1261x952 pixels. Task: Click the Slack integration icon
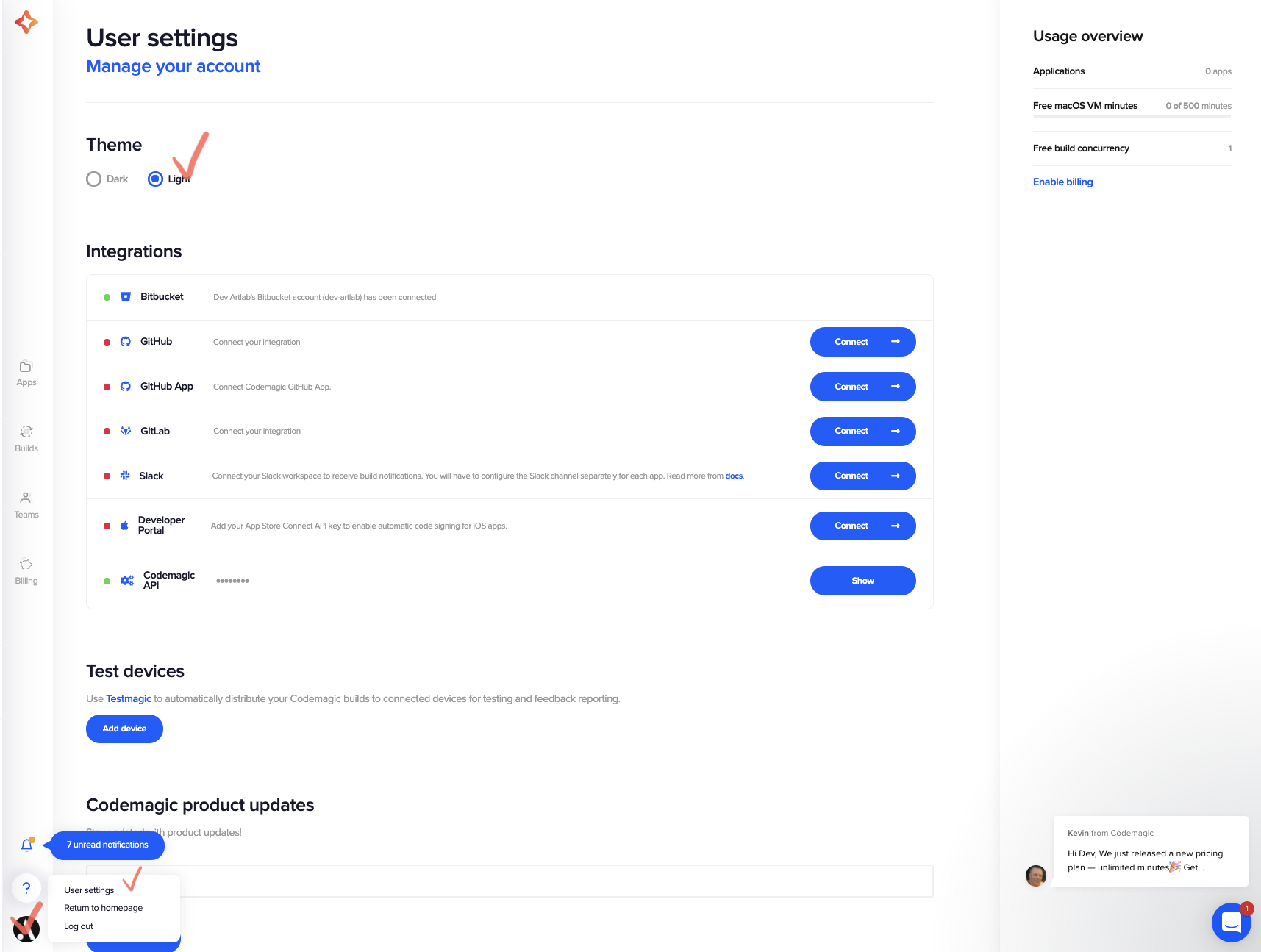click(x=125, y=476)
